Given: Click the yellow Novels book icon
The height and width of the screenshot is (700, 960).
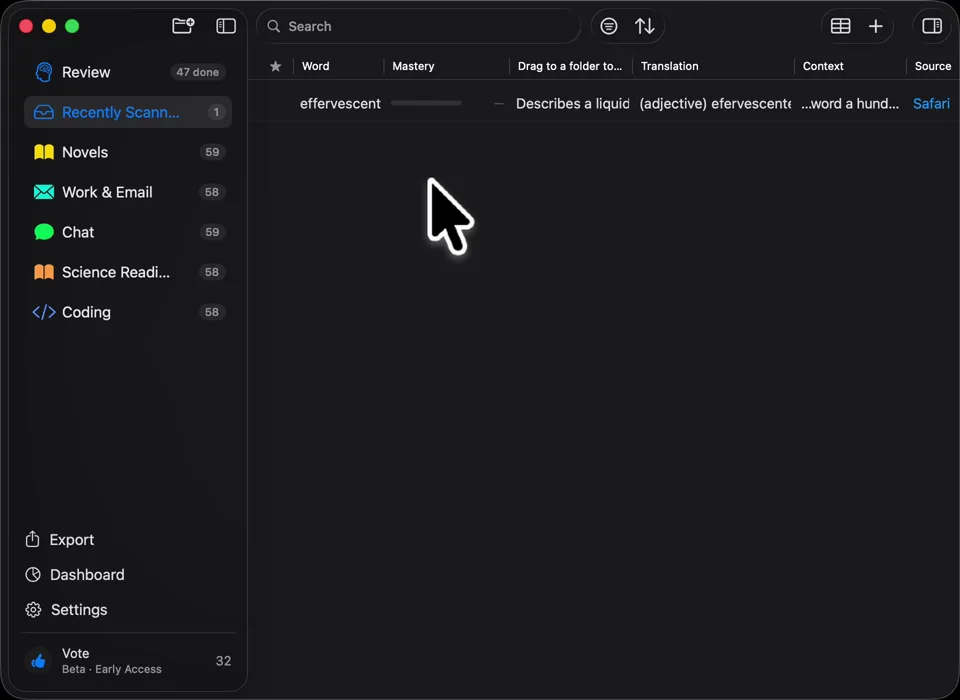Looking at the screenshot, I should [43, 152].
